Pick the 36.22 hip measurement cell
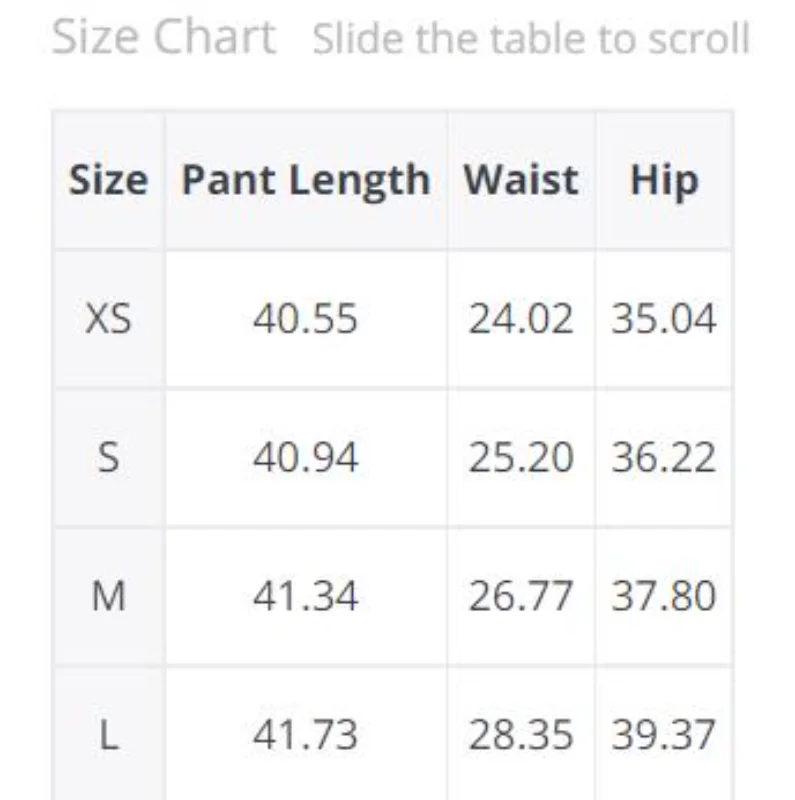Viewport: 795px width, 800px height. point(664,458)
